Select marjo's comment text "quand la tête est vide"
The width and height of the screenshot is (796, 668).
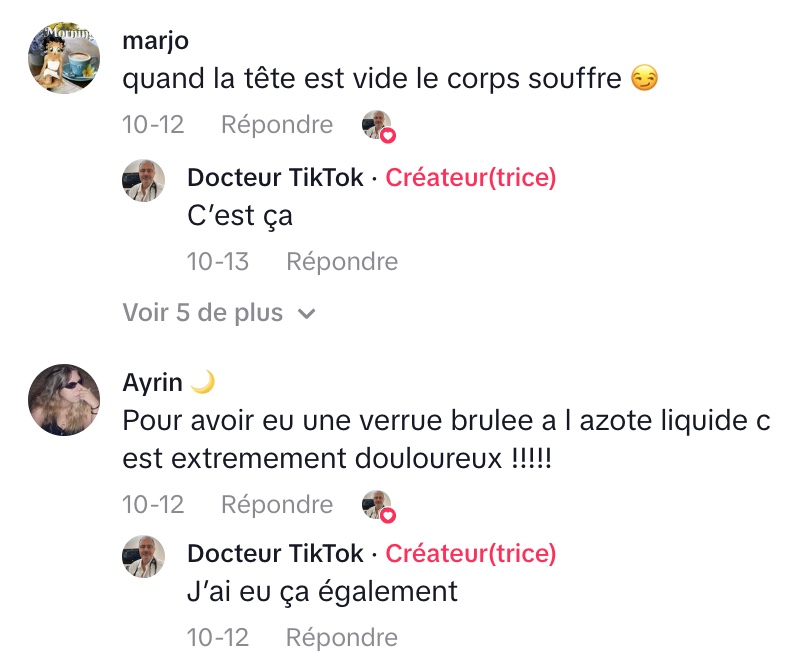point(372,79)
